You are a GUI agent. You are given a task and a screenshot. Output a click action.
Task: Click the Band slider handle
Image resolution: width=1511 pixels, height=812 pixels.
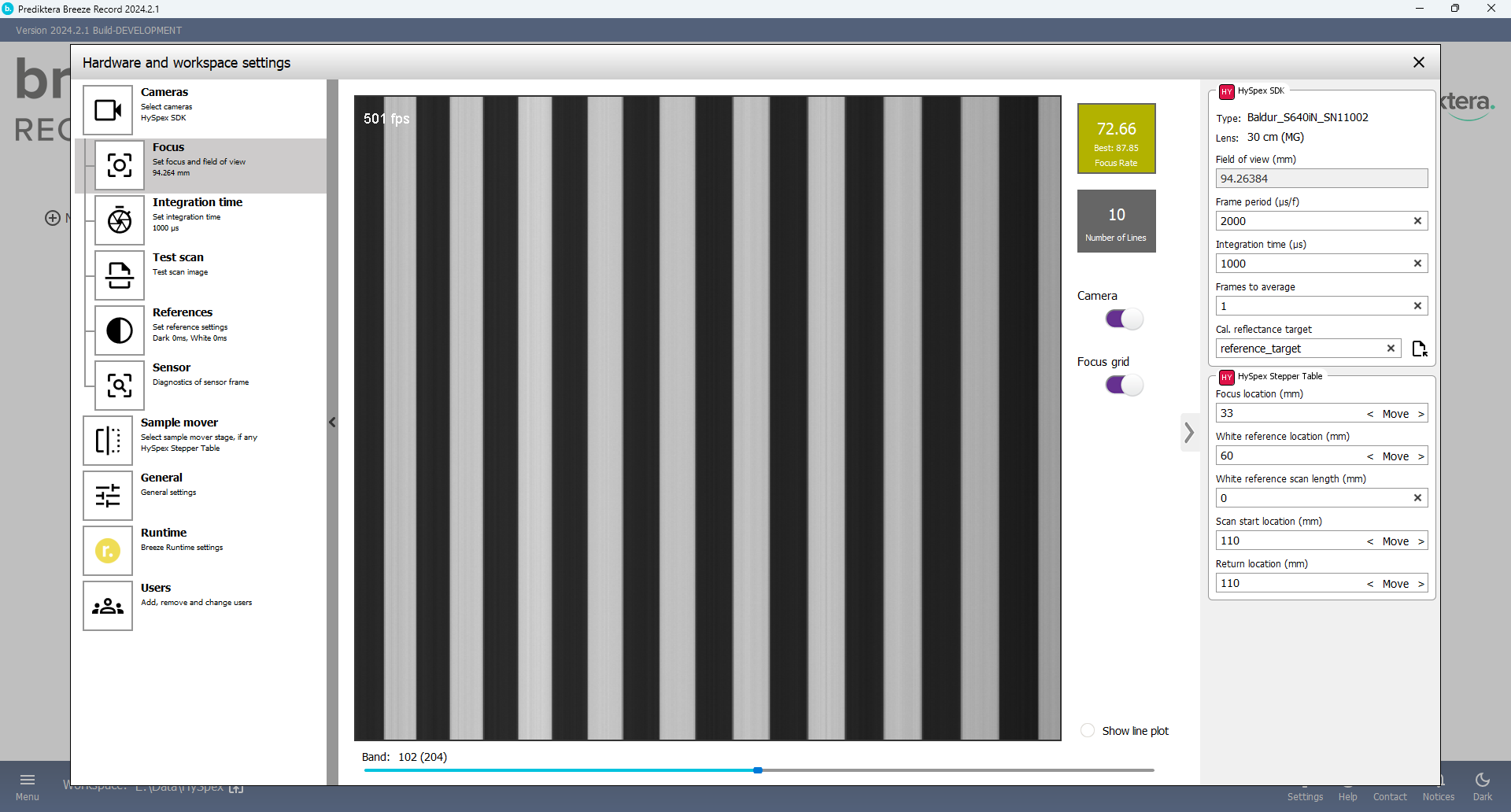click(x=758, y=770)
